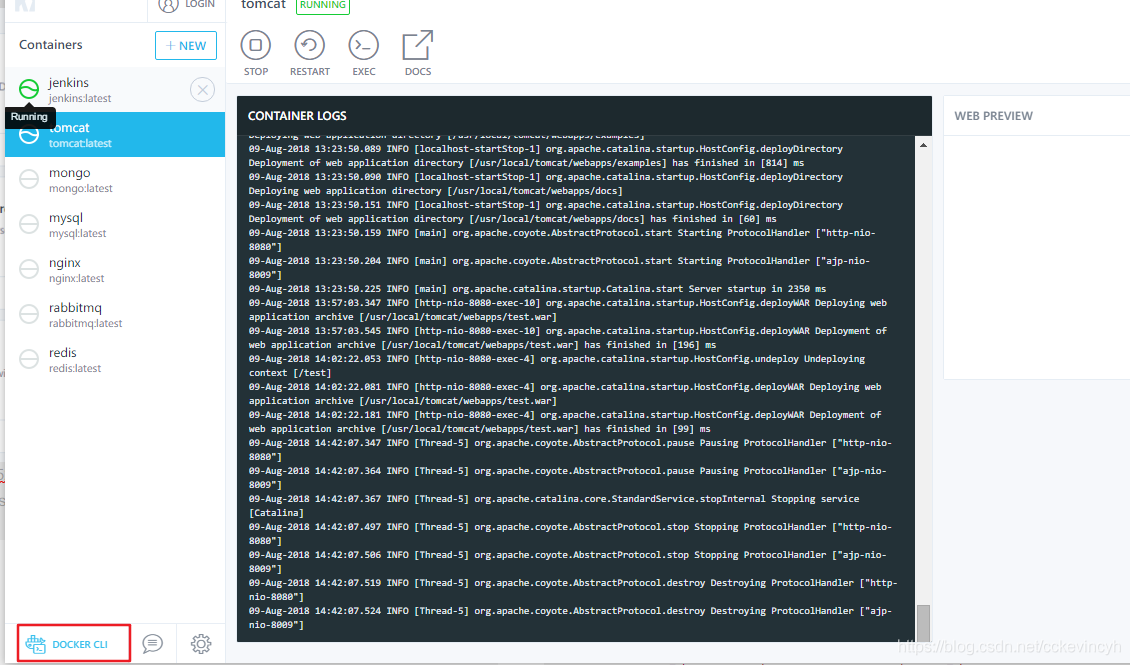Click the Docker whale CLI icon
Viewport: 1130px width, 665px height.
coord(35,643)
